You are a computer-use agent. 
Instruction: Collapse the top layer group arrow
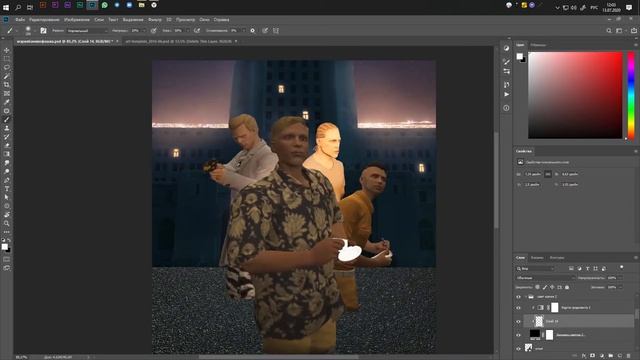click(x=526, y=297)
